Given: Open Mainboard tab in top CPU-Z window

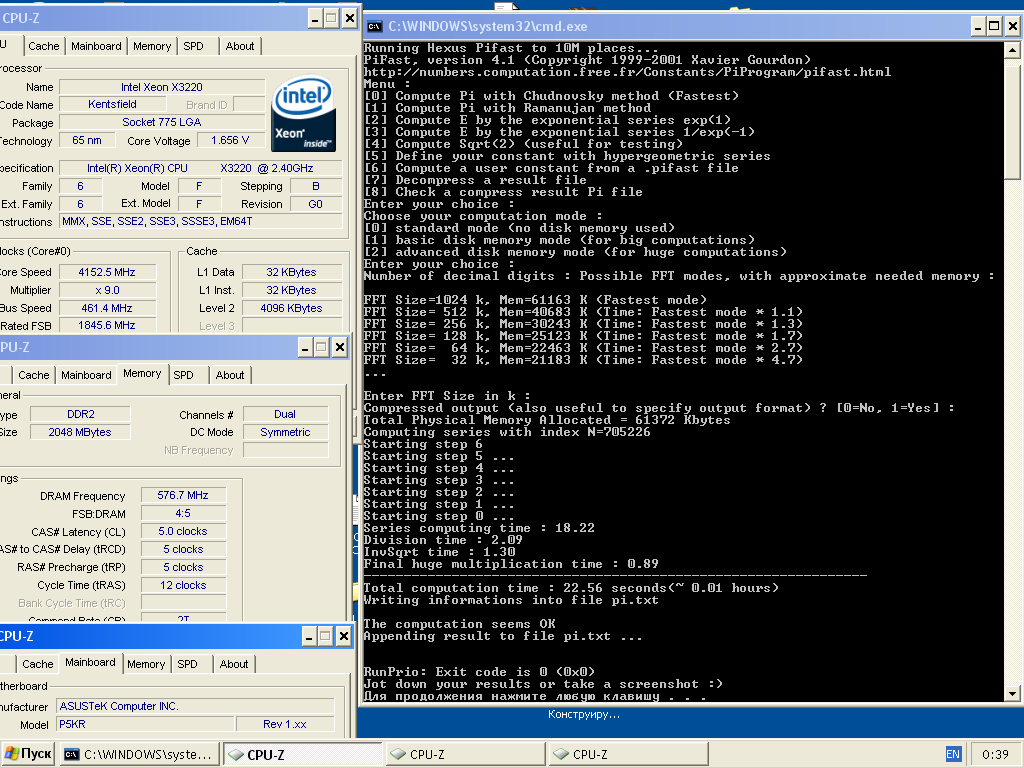Looking at the screenshot, I should pyautogui.click(x=96, y=46).
